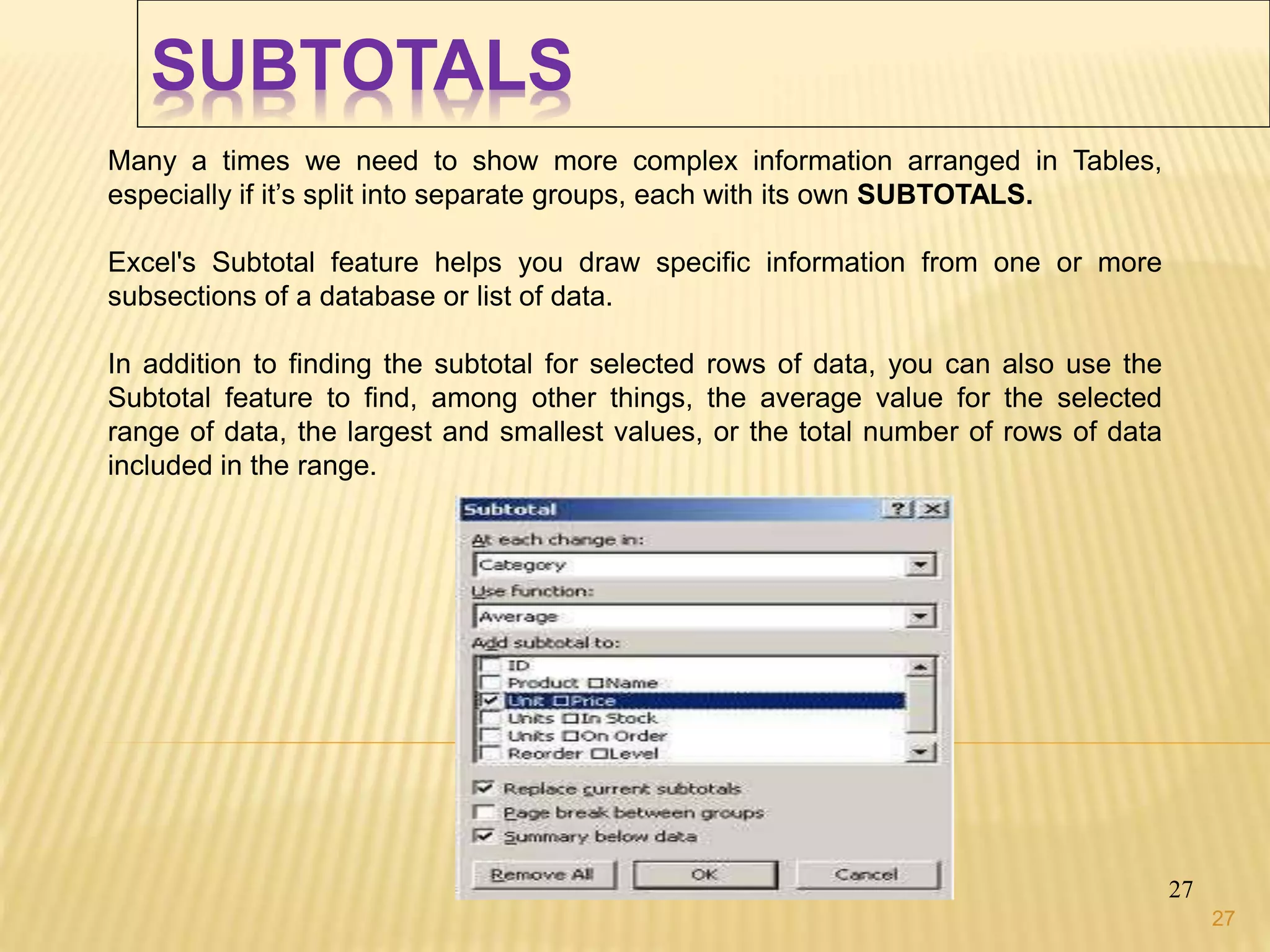Viewport: 1270px width, 952px height.
Task: Tick the Units On Order checkbox
Action: pyautogui.click(x=491, y=736)
